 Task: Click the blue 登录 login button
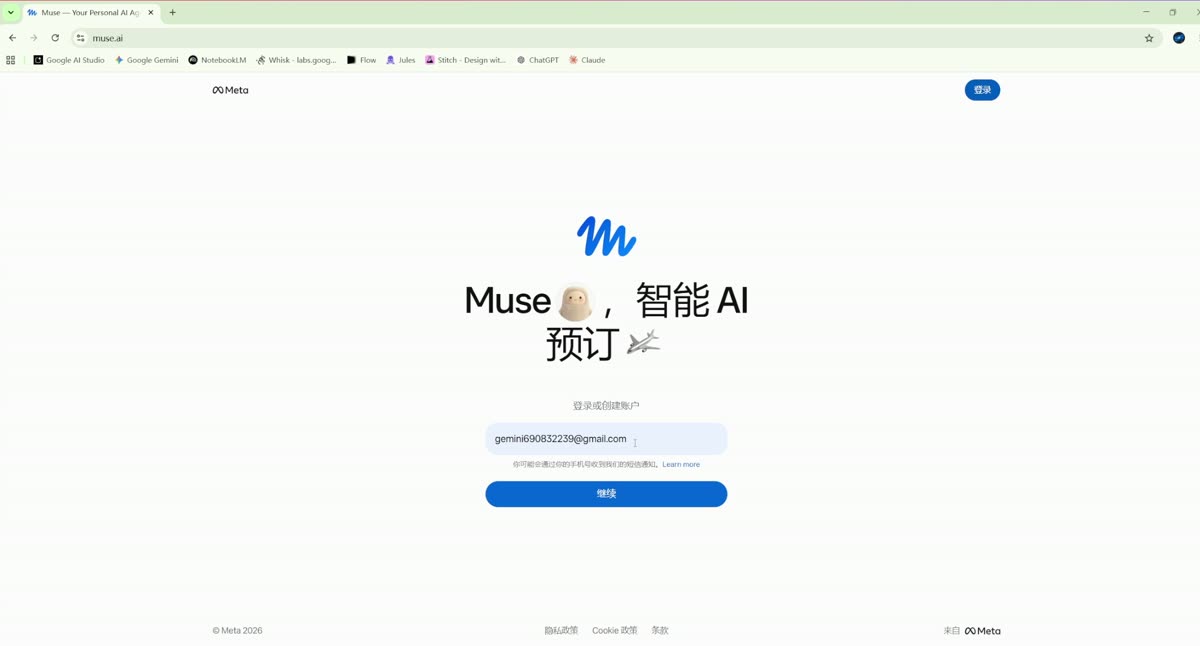(982, 90)
